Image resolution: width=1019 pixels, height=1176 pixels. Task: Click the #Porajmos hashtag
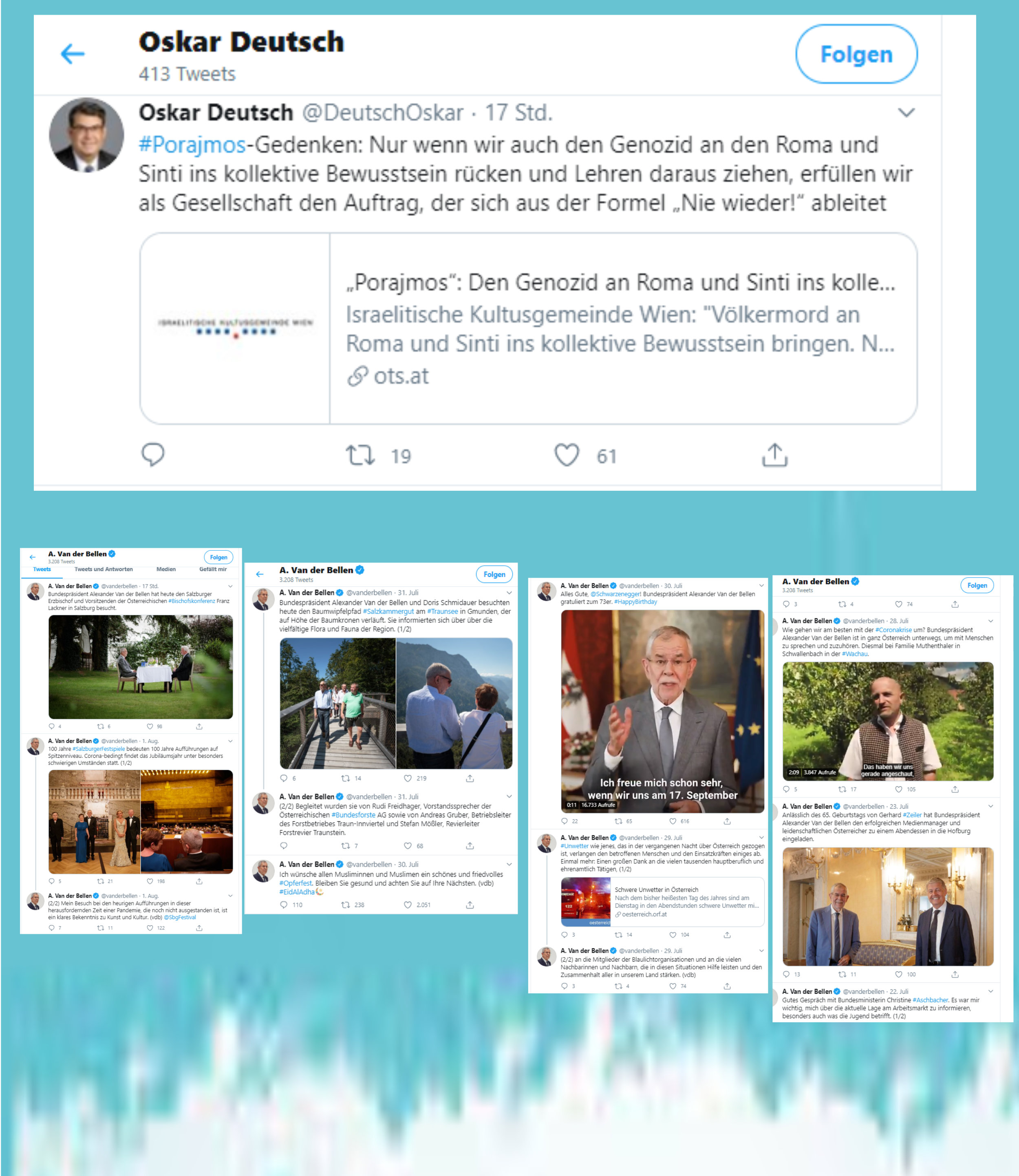[x=192, y=144]
